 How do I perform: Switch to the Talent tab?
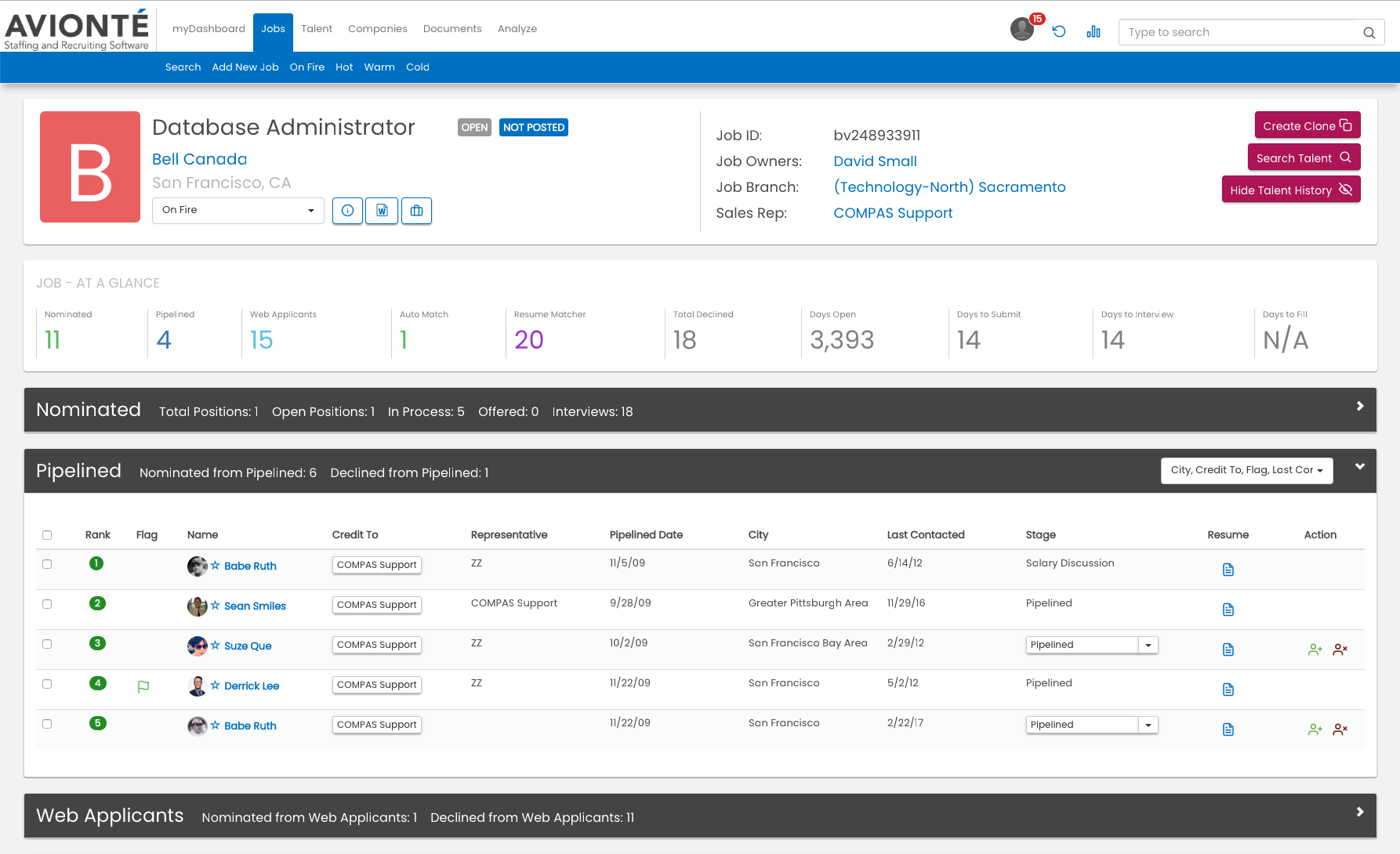tap(317, 29)
